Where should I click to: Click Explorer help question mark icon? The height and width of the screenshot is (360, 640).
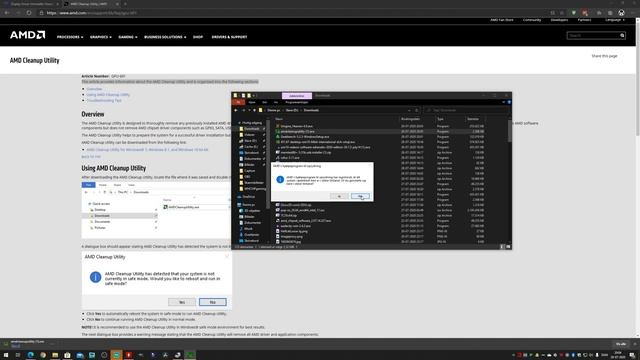pyautogui.click(x=509, y=102)
